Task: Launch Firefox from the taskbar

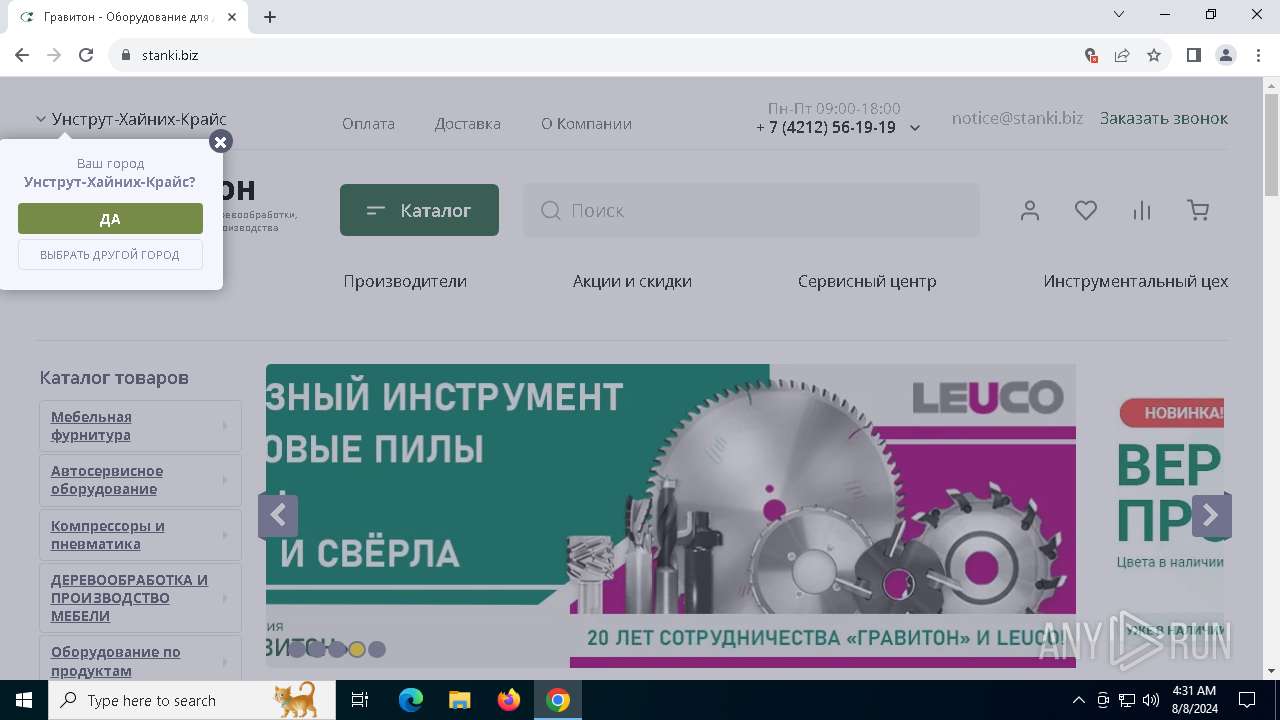Action: pyautogui.click(x=509, y=700)
